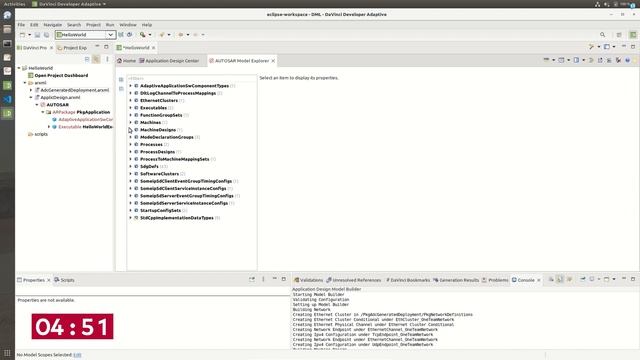This screenshot has width=640, height=360.
Task: Switch to the Generation Results tab
Action: [456, 280]
